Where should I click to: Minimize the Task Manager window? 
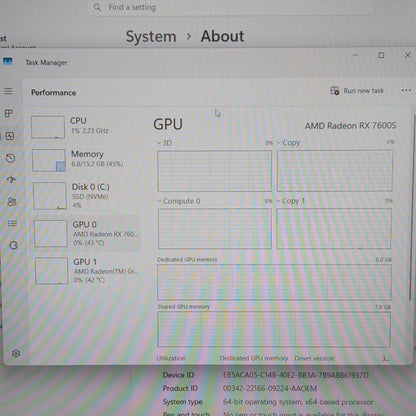point(355,55)
